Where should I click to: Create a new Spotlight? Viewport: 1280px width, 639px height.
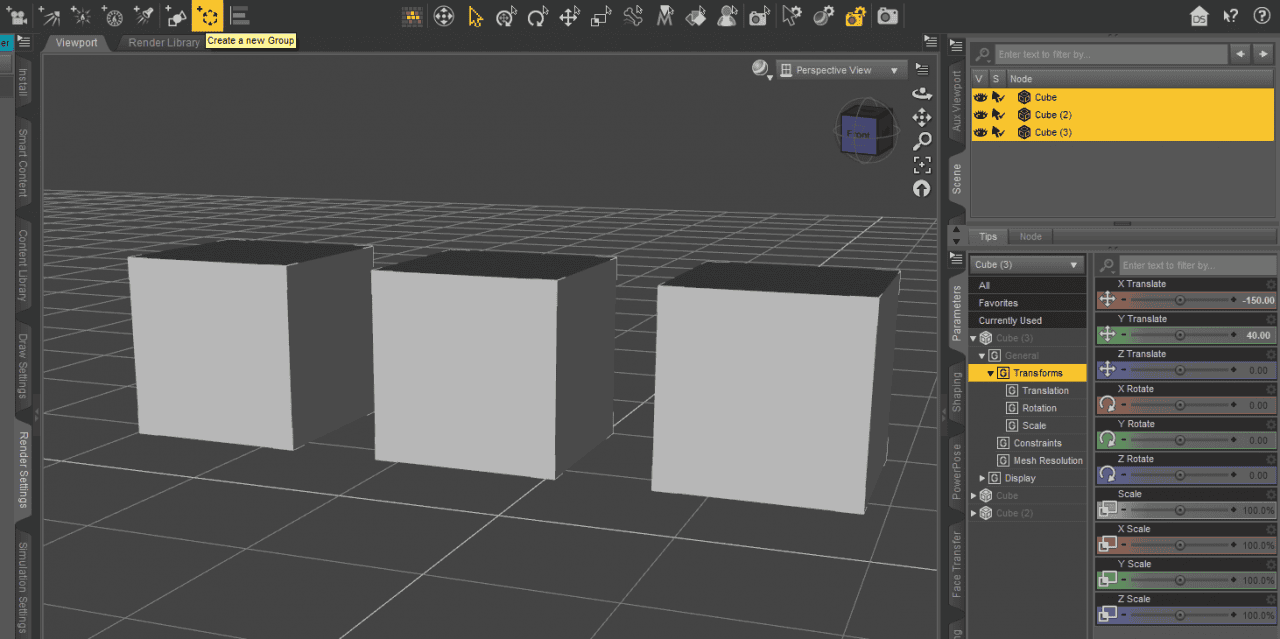click(x=142, y=15)
